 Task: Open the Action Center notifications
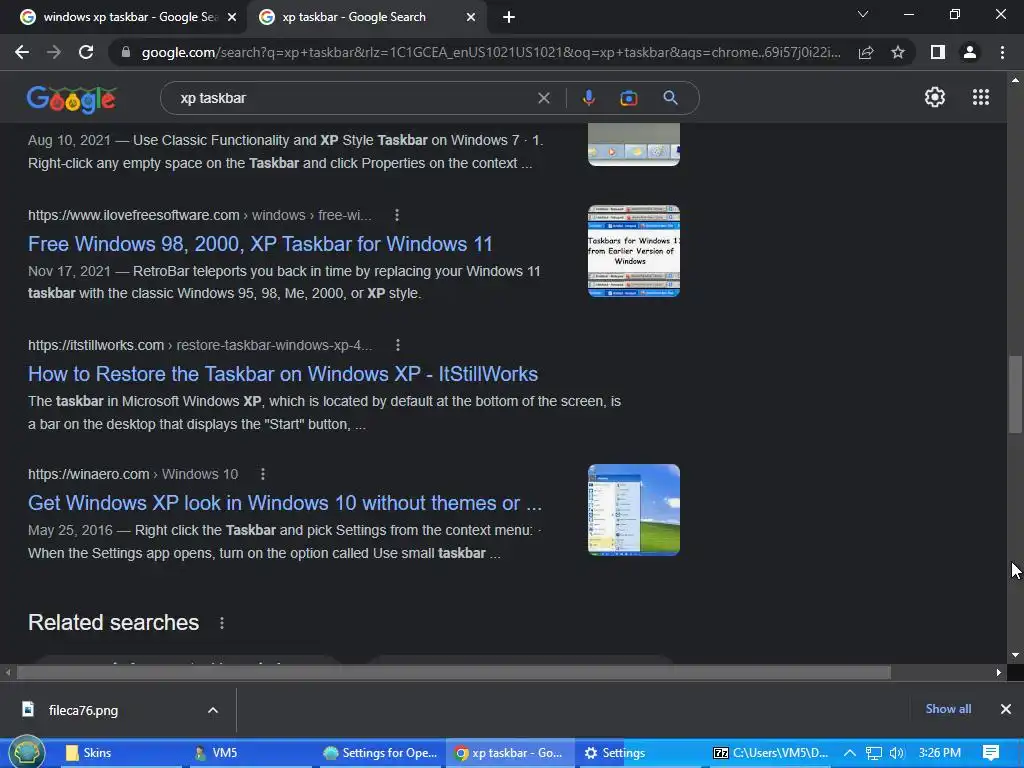tap(991, 753)
